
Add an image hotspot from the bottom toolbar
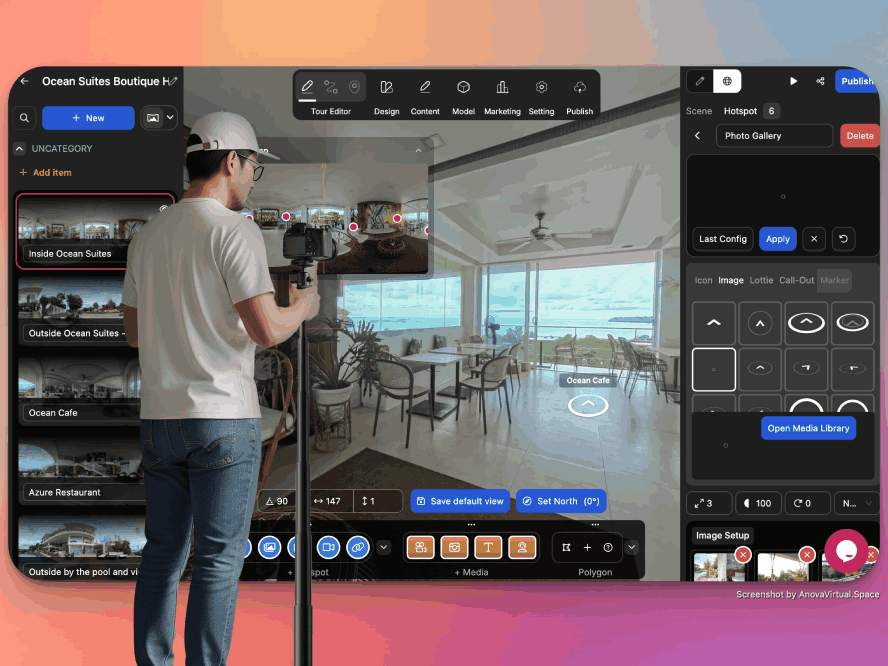coord(270,547)
